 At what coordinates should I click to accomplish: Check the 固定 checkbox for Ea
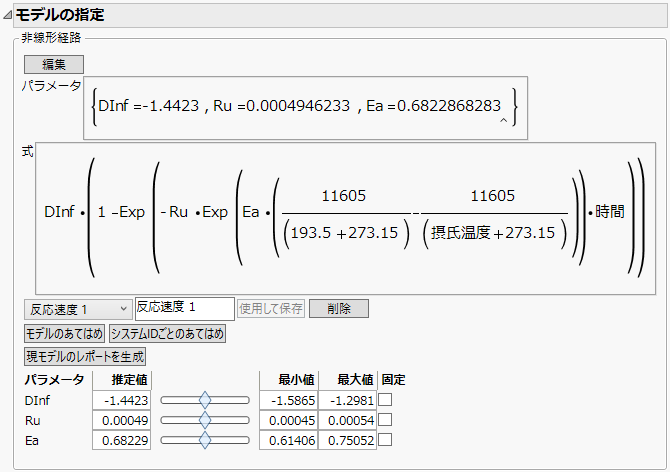pyautogui.click(x=385, y=440)
